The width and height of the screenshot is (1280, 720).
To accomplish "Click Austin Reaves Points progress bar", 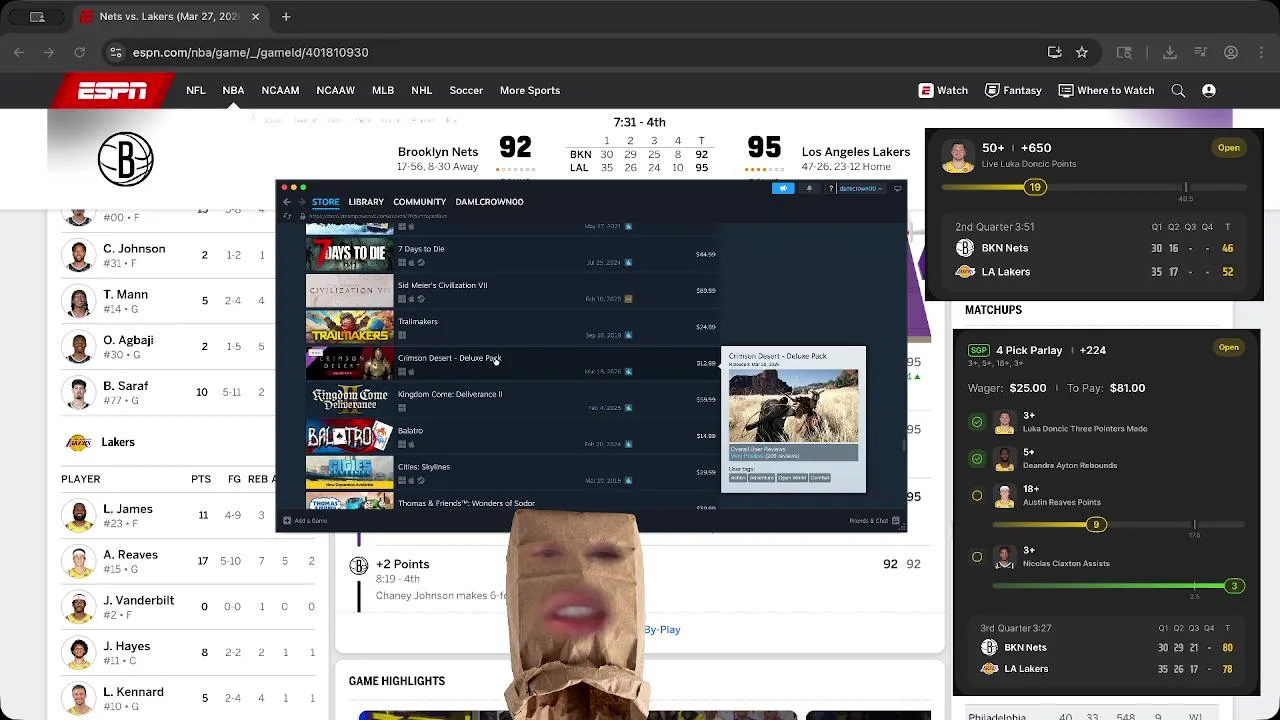I will (x=1120, y=525).
